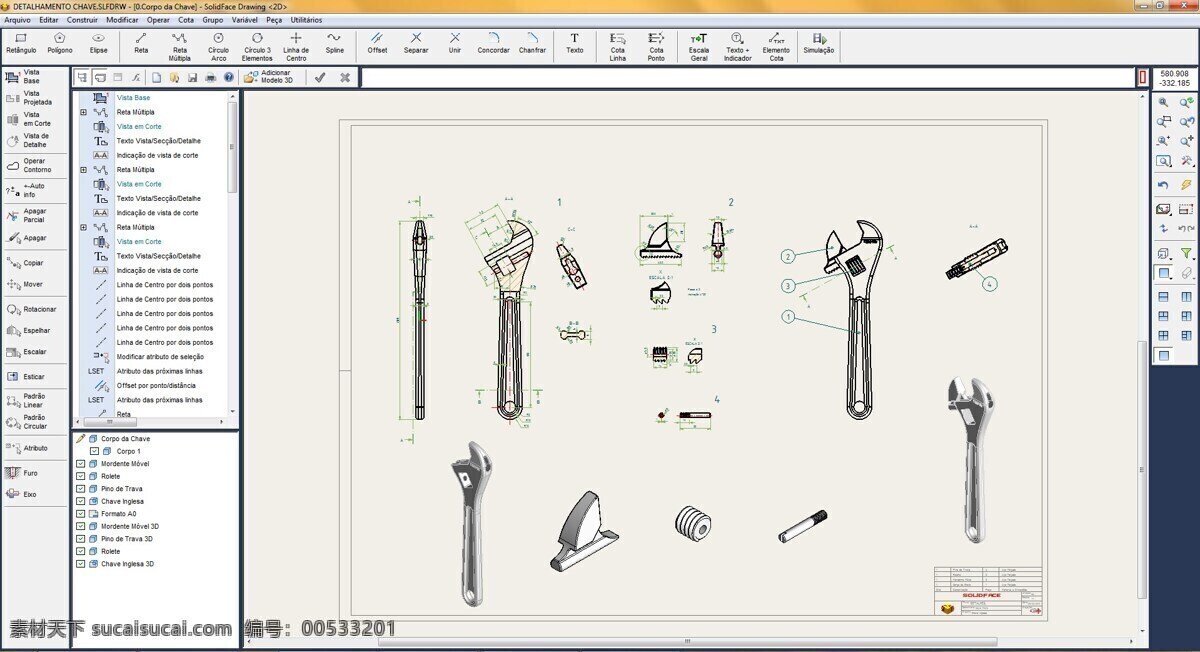The width and height of the screenshot is (1200, 652).
Task: Toggle the Mordente Móvel checkbox
Action: 81,464
